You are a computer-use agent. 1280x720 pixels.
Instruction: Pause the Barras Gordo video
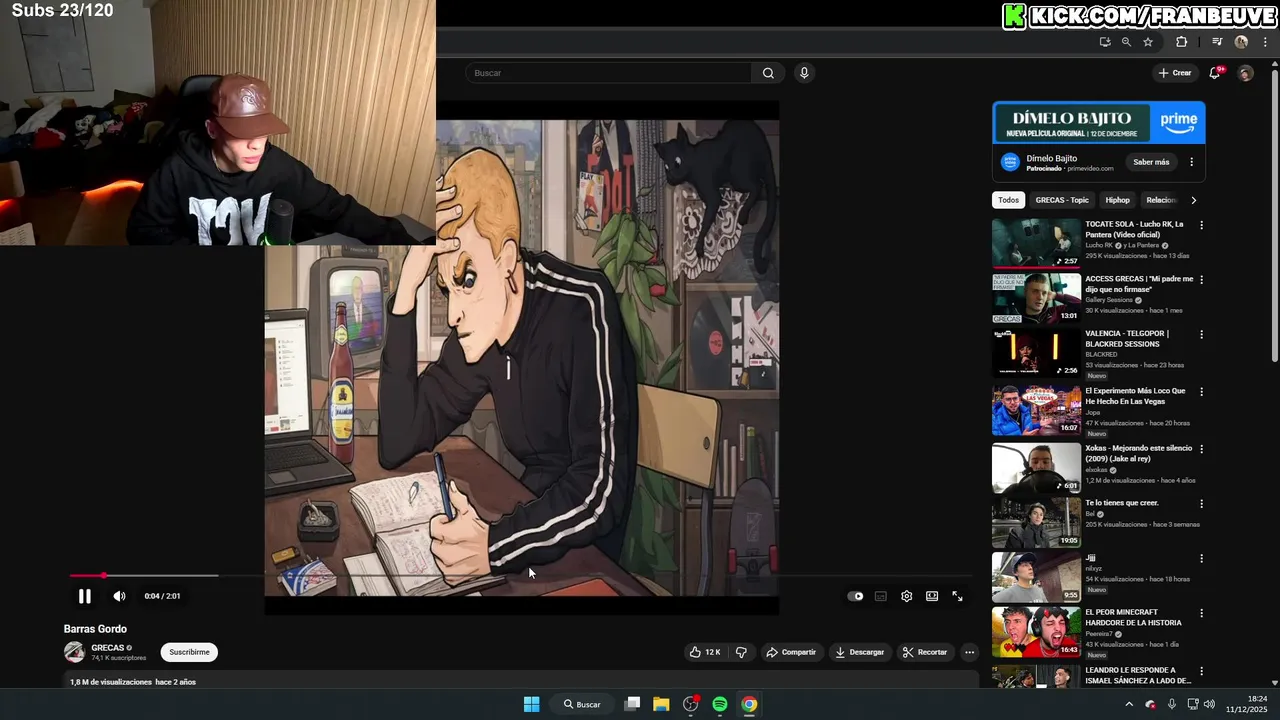(x=85, y=596)
